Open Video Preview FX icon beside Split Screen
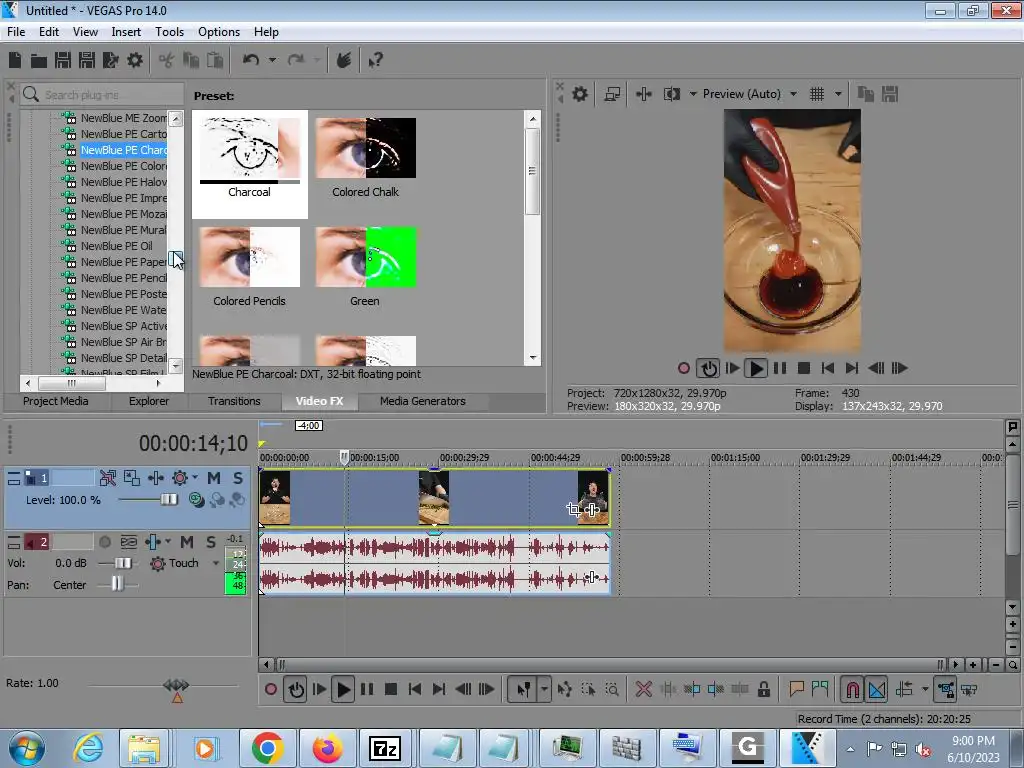Screen dimensions: 1024x768 coord(643,94)
